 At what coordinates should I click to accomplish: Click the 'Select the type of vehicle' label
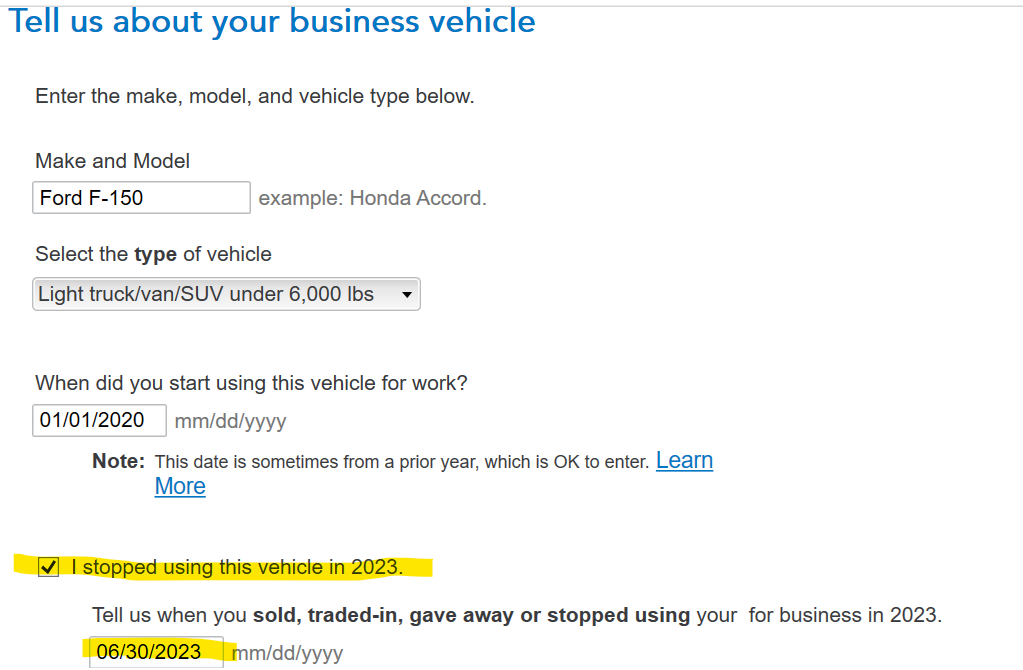(x=153, y=254)
